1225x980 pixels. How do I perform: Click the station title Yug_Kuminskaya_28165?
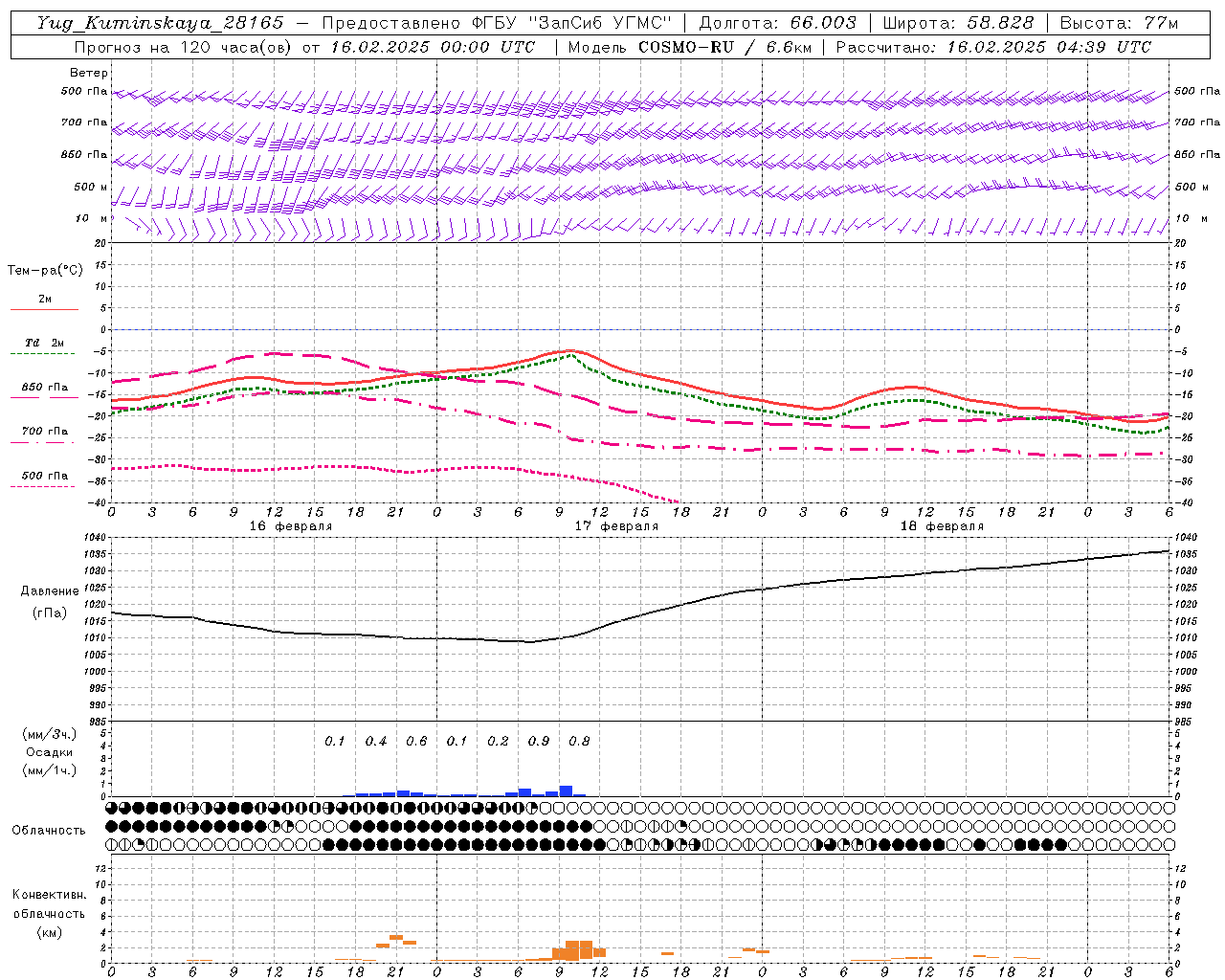point(161,23)
